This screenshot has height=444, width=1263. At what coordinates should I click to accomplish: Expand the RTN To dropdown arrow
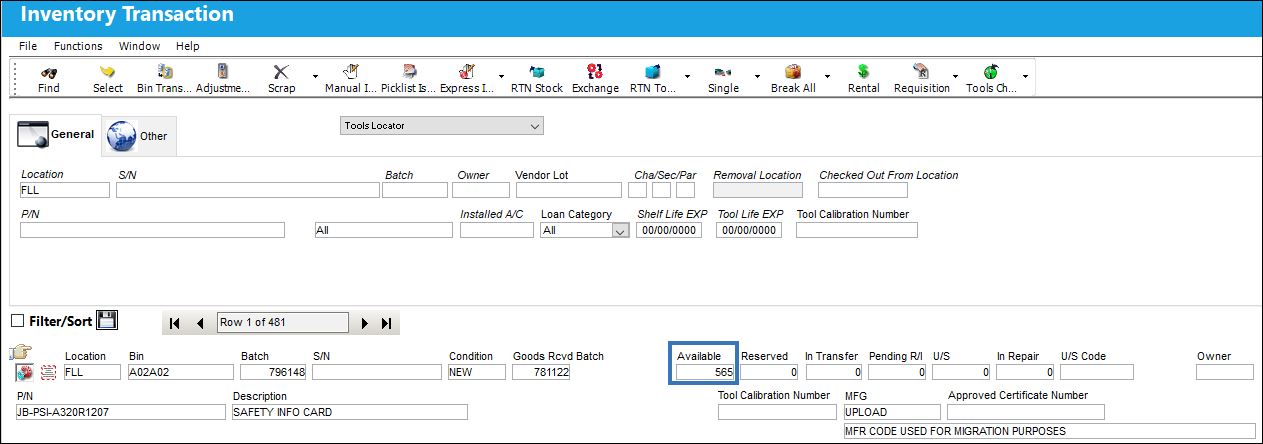point(687,76)
